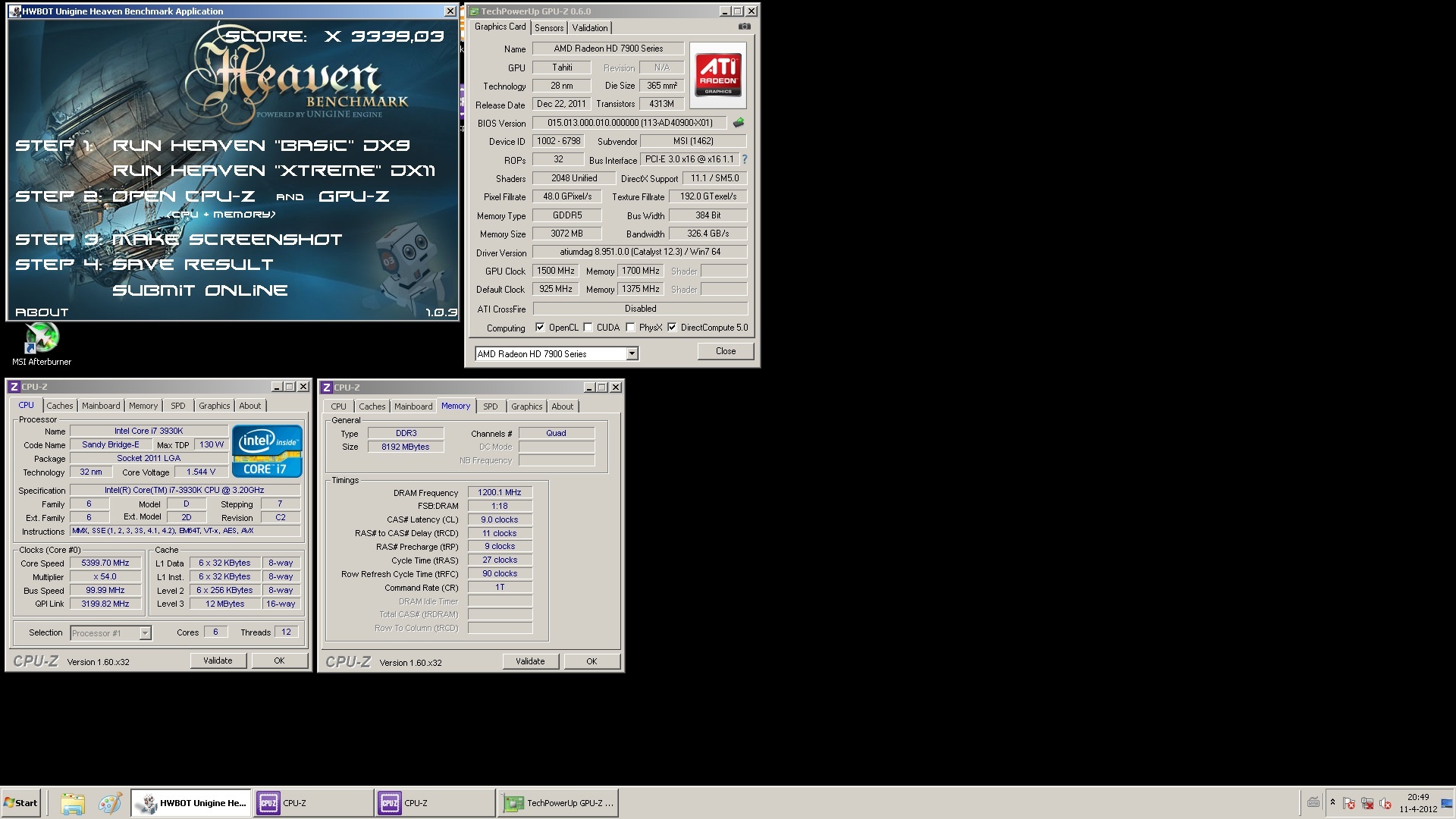
Task: Open Windows Explorer from the taskbar
Action: pos(72,803)
